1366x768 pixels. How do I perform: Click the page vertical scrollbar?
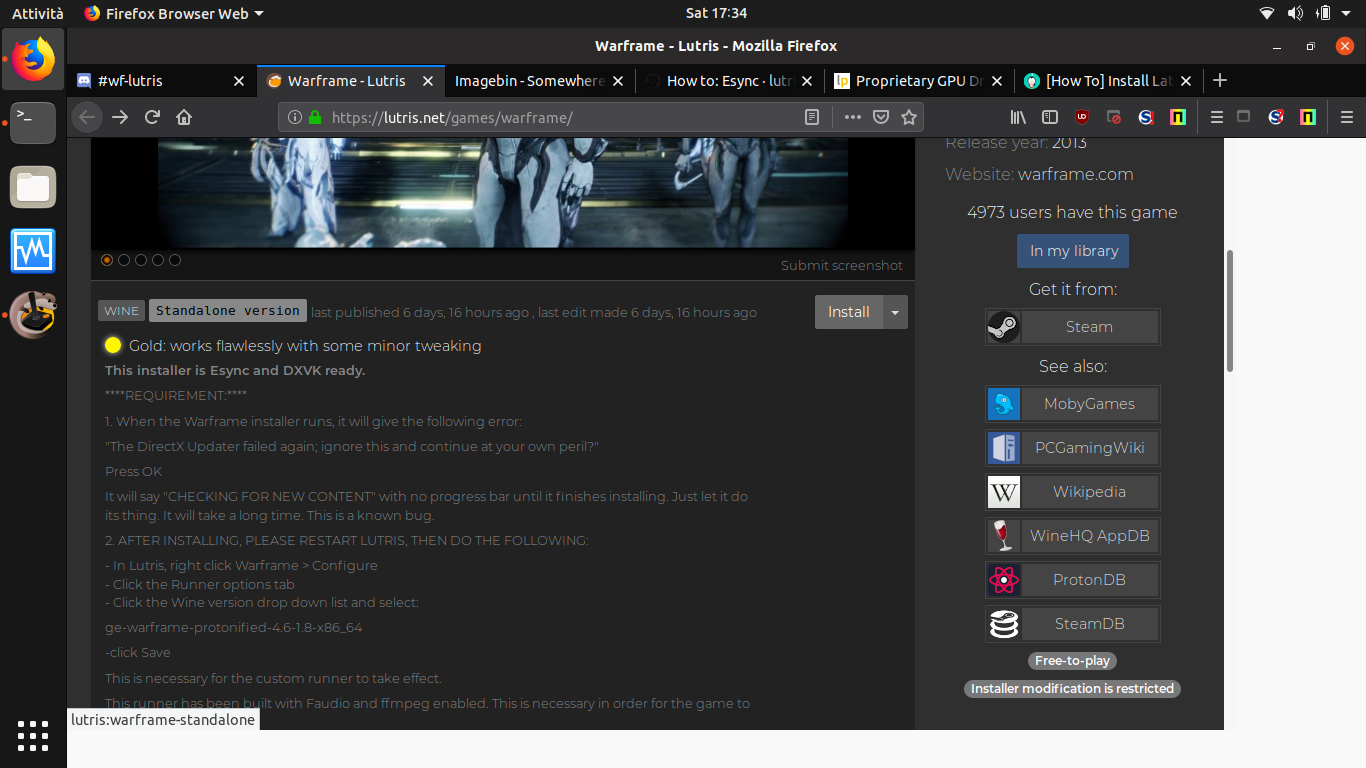pos(1229,310)
